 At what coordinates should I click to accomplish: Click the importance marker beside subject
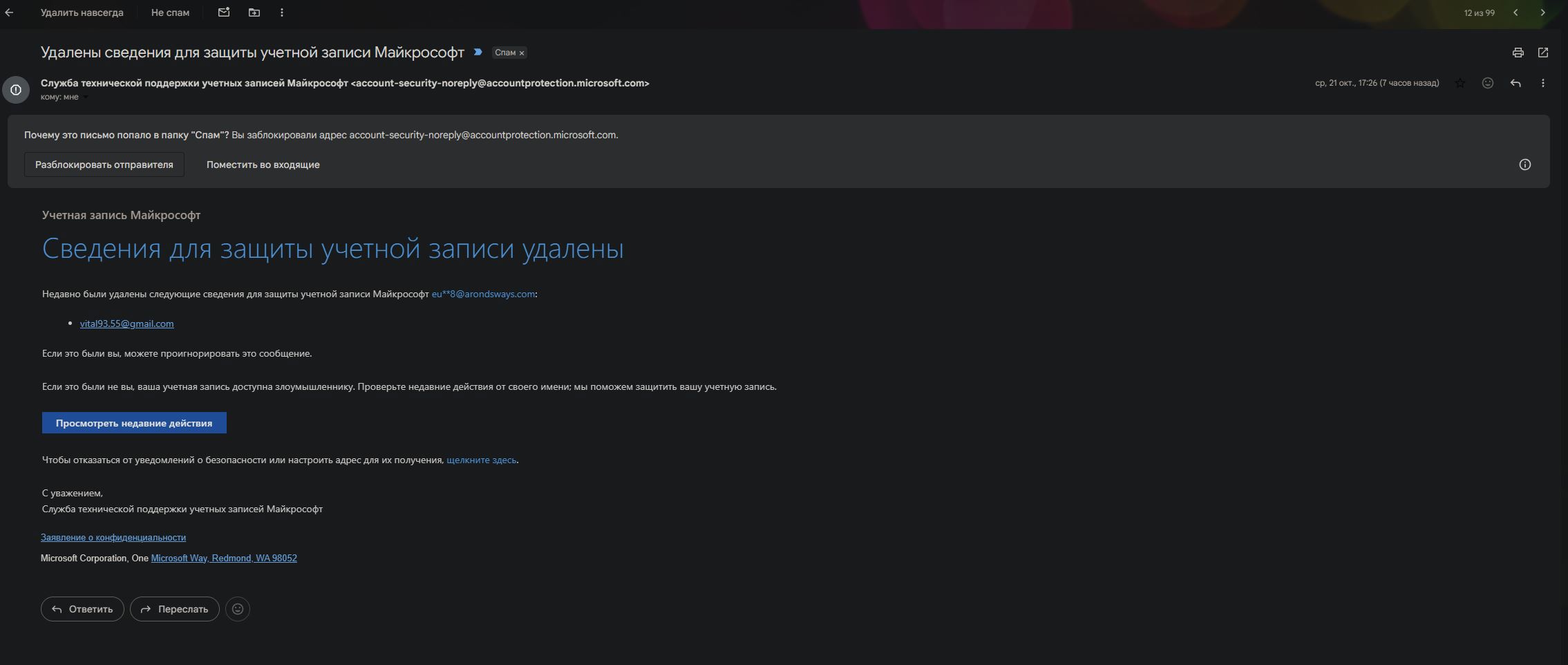pyautogui.click(x=478, y=53)
